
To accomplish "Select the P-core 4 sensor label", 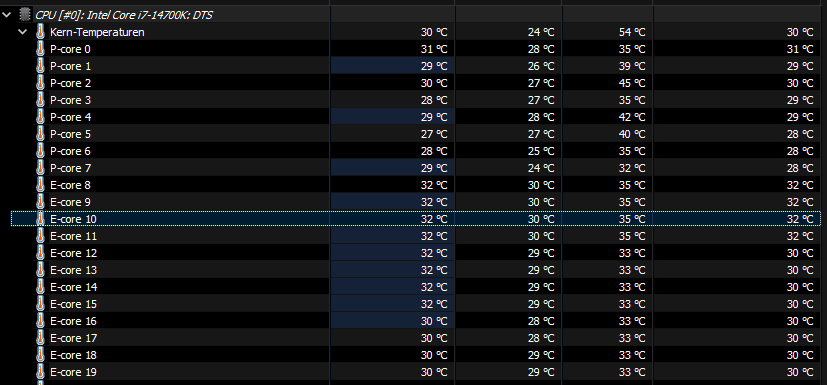I will [x=70, y=117].
